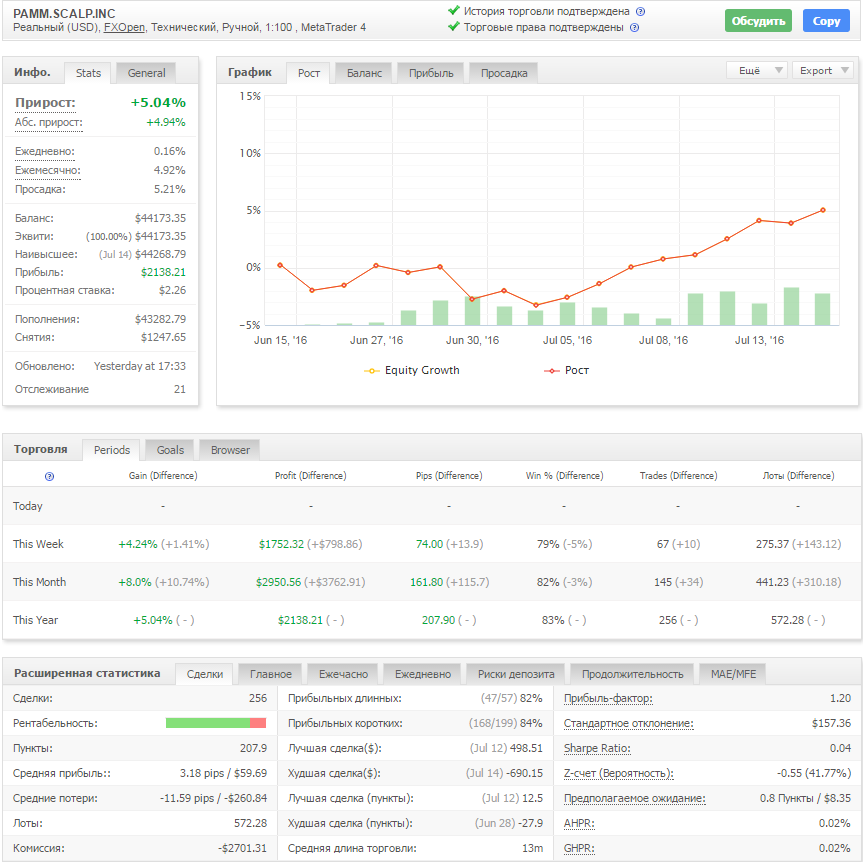Open the Риски депозита tab
863x862 pixels.
coord(516,674)
